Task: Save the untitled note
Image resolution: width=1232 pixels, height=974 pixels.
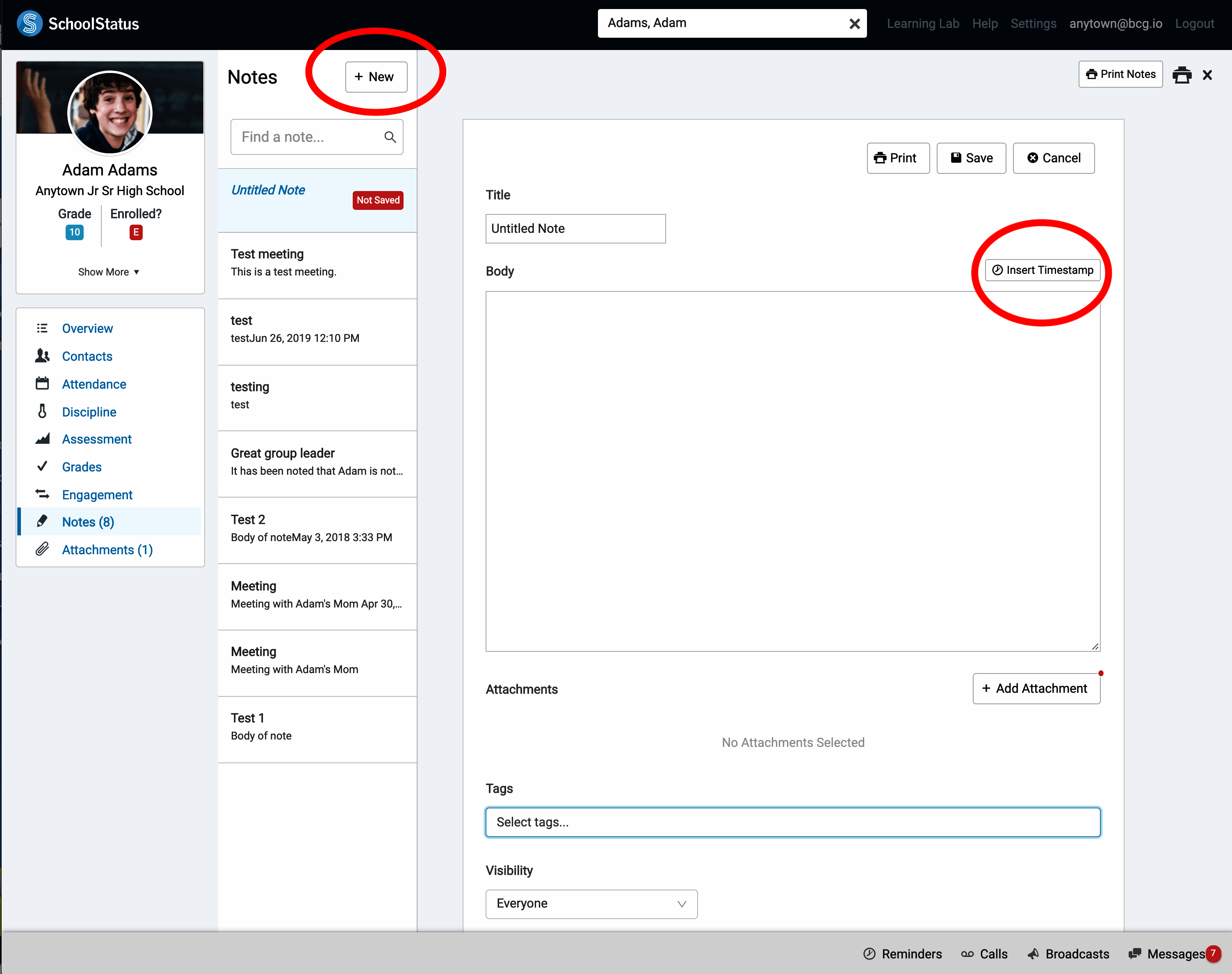Action: [971, 158]
